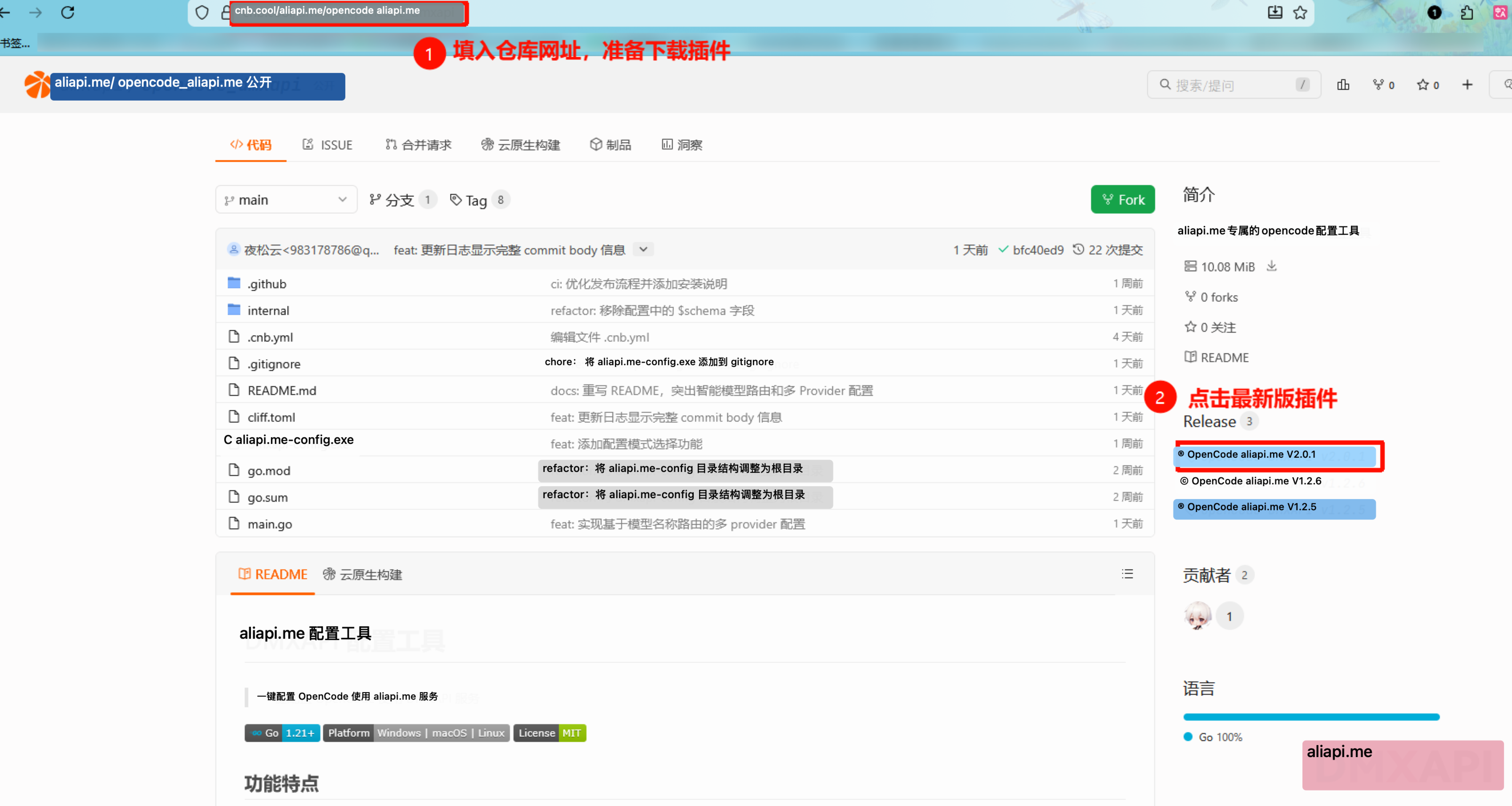
Task: Click the green check build status icon
Action: pos(1003,249)
